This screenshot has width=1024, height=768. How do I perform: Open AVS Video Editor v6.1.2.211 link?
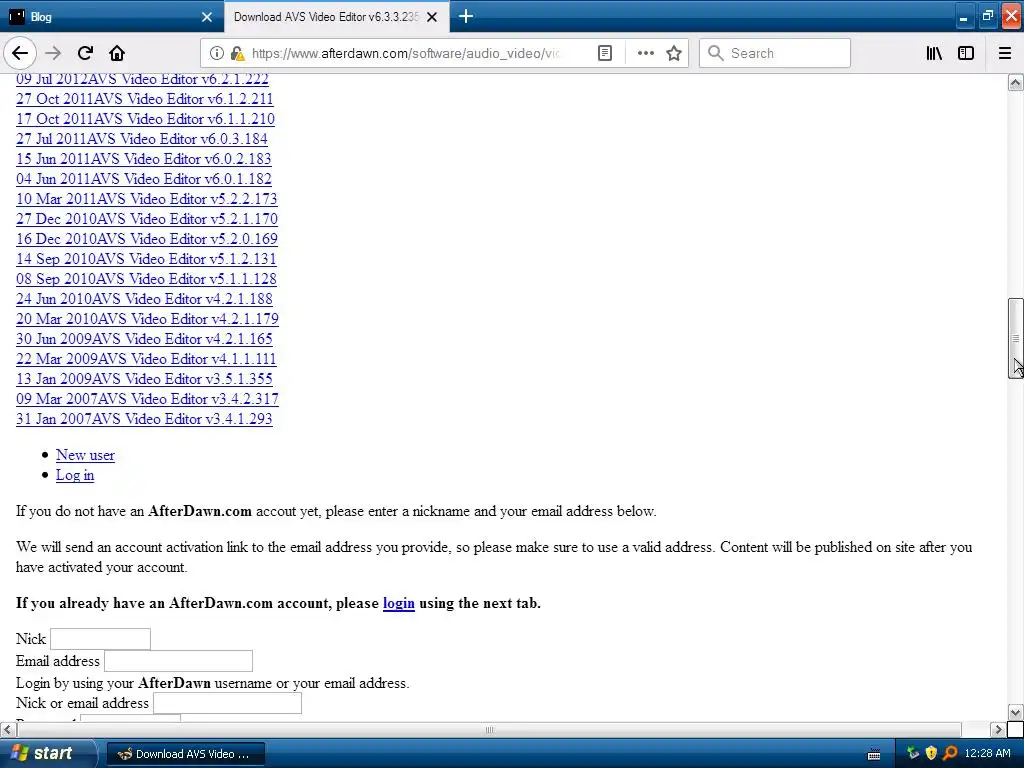click(144, 99)
